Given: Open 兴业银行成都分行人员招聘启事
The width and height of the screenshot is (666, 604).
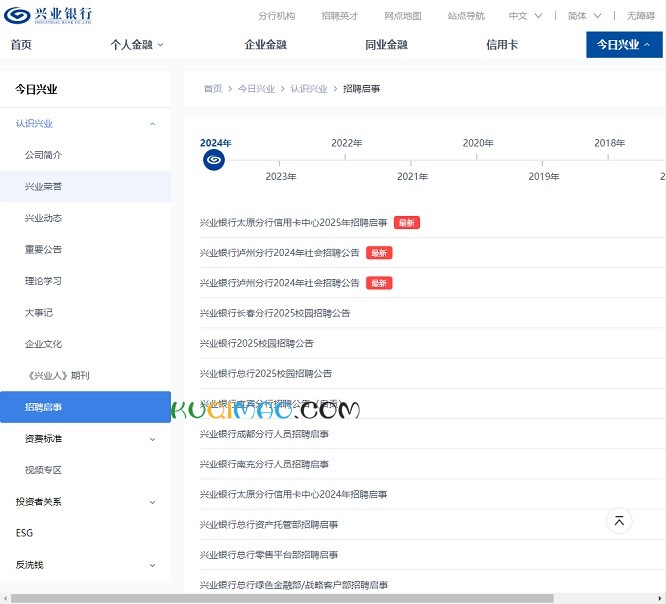Looking at the screenshot, I should coord(264,434).
